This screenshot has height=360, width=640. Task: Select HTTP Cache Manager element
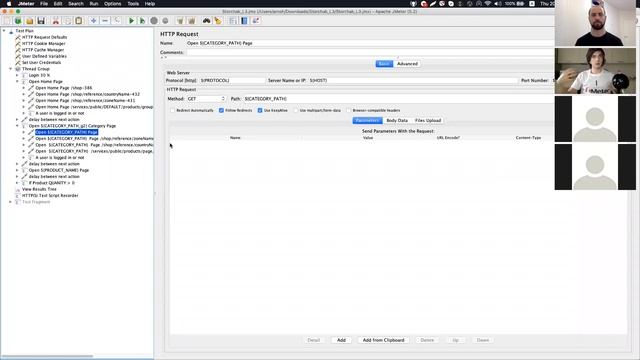coord(43,50)
